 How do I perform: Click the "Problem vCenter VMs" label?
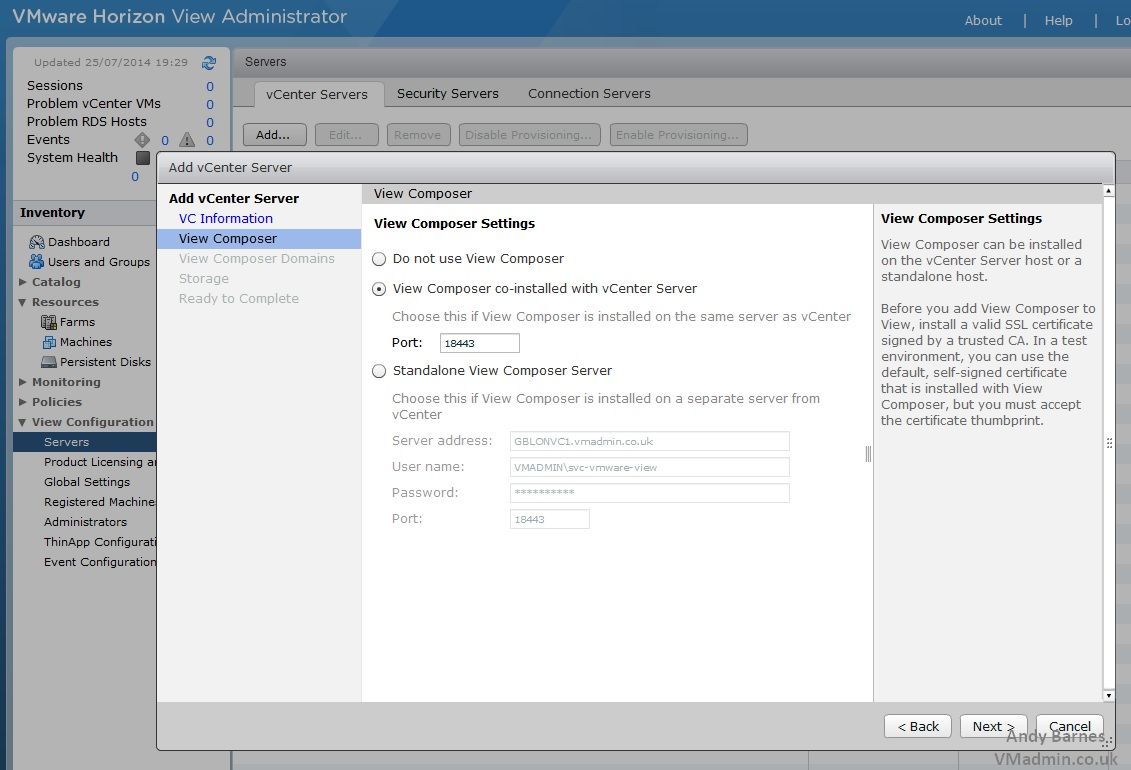(x=94, y=104)
